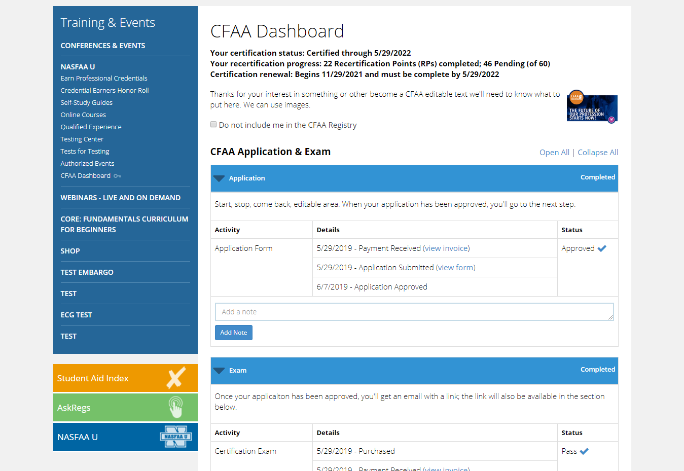Open Credential Earners Honor Roll link
This screenshot has height=471, width=684.
[x=105, y=90]
